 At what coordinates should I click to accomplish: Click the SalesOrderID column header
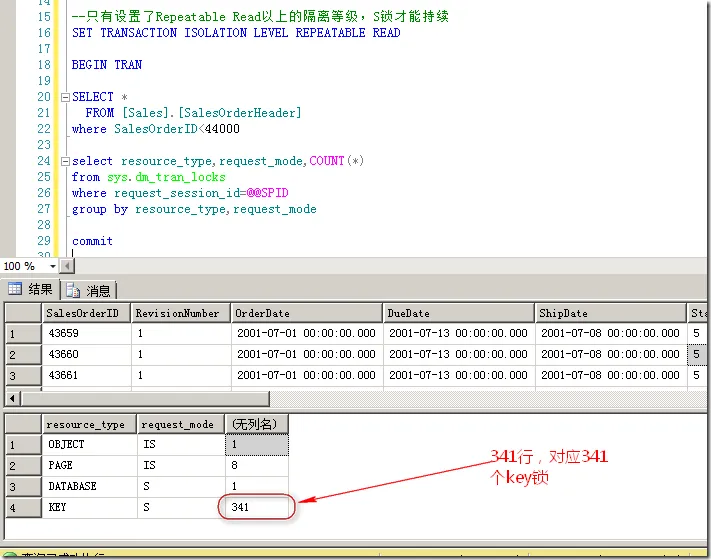[85, 313]
